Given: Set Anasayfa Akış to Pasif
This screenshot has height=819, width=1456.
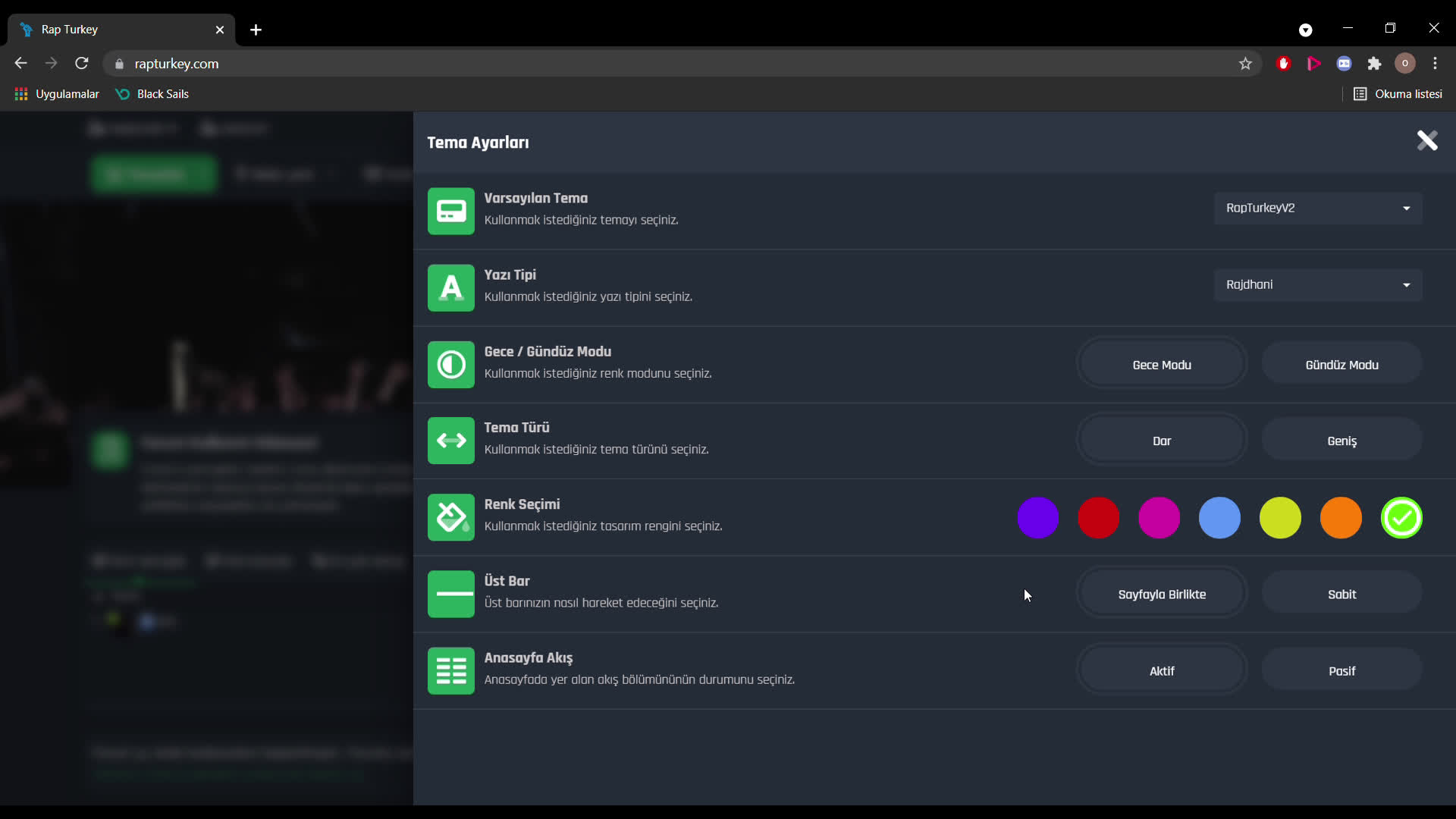Looking at the screenshot, I should 1341,670.
